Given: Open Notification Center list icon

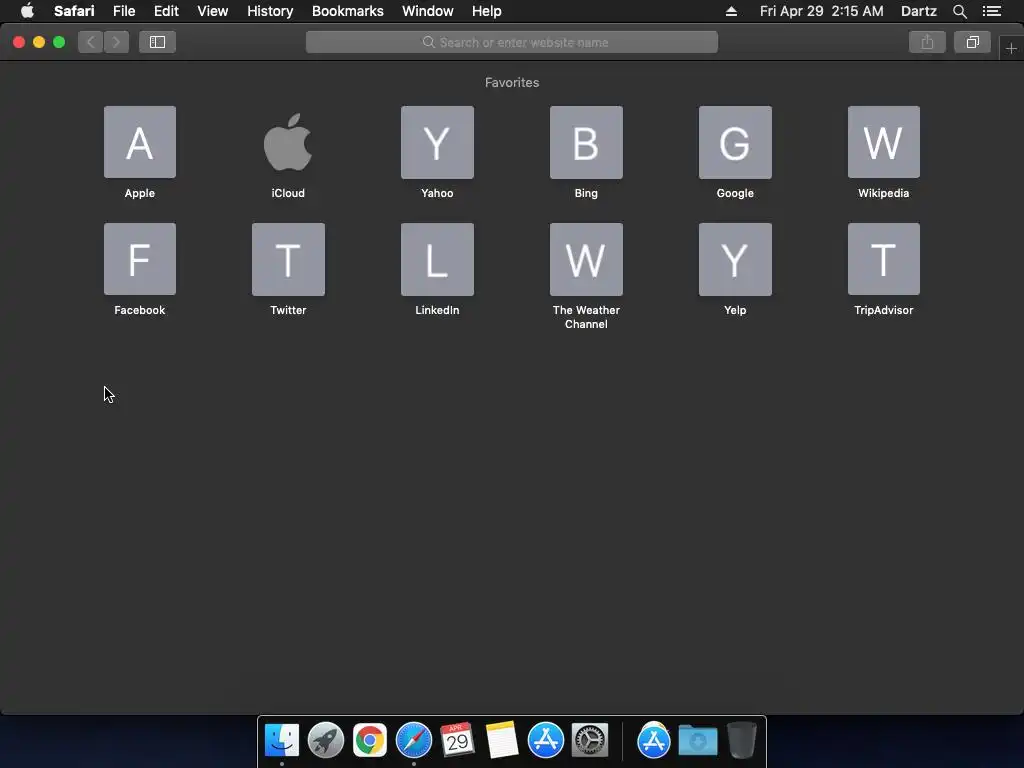Looking at the screenshot, I should [x=991, y=11].
